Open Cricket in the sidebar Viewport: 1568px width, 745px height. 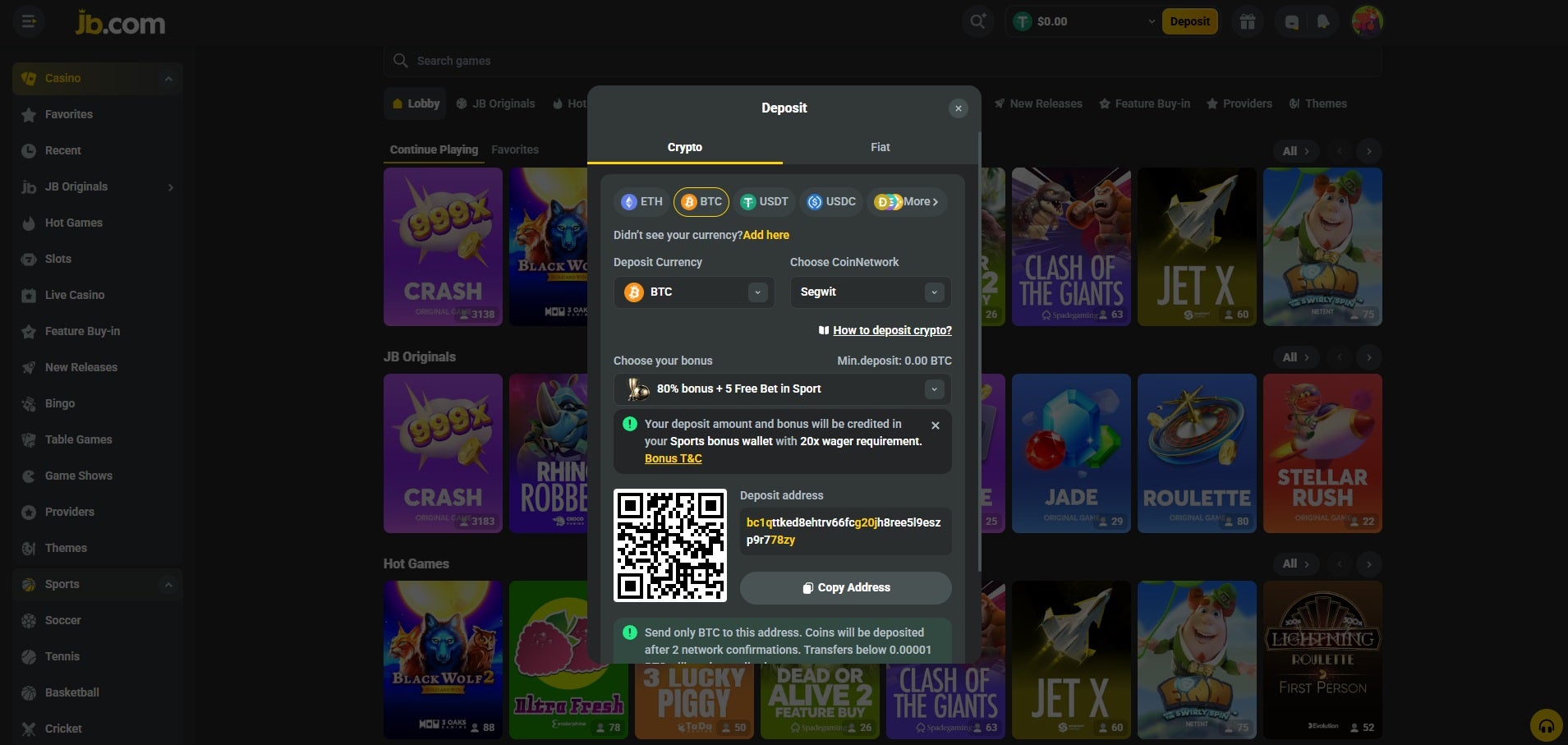[x=97, y=729]
